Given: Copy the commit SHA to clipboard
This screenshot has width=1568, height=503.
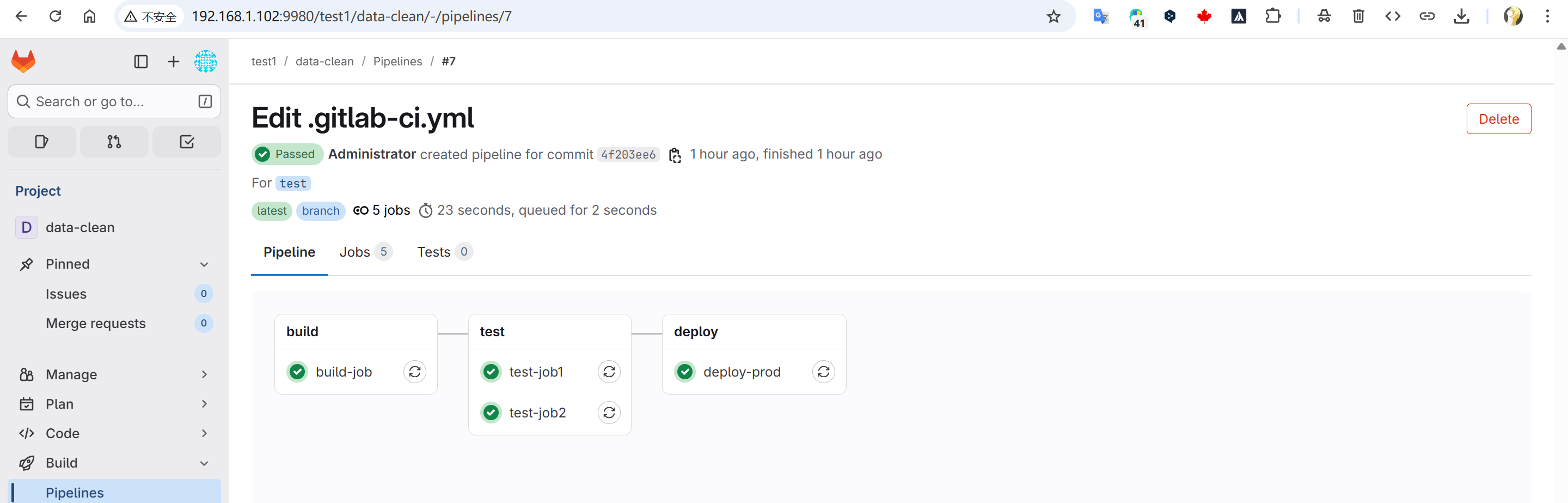Looking at the screenshot, I should tap(675, 155).
